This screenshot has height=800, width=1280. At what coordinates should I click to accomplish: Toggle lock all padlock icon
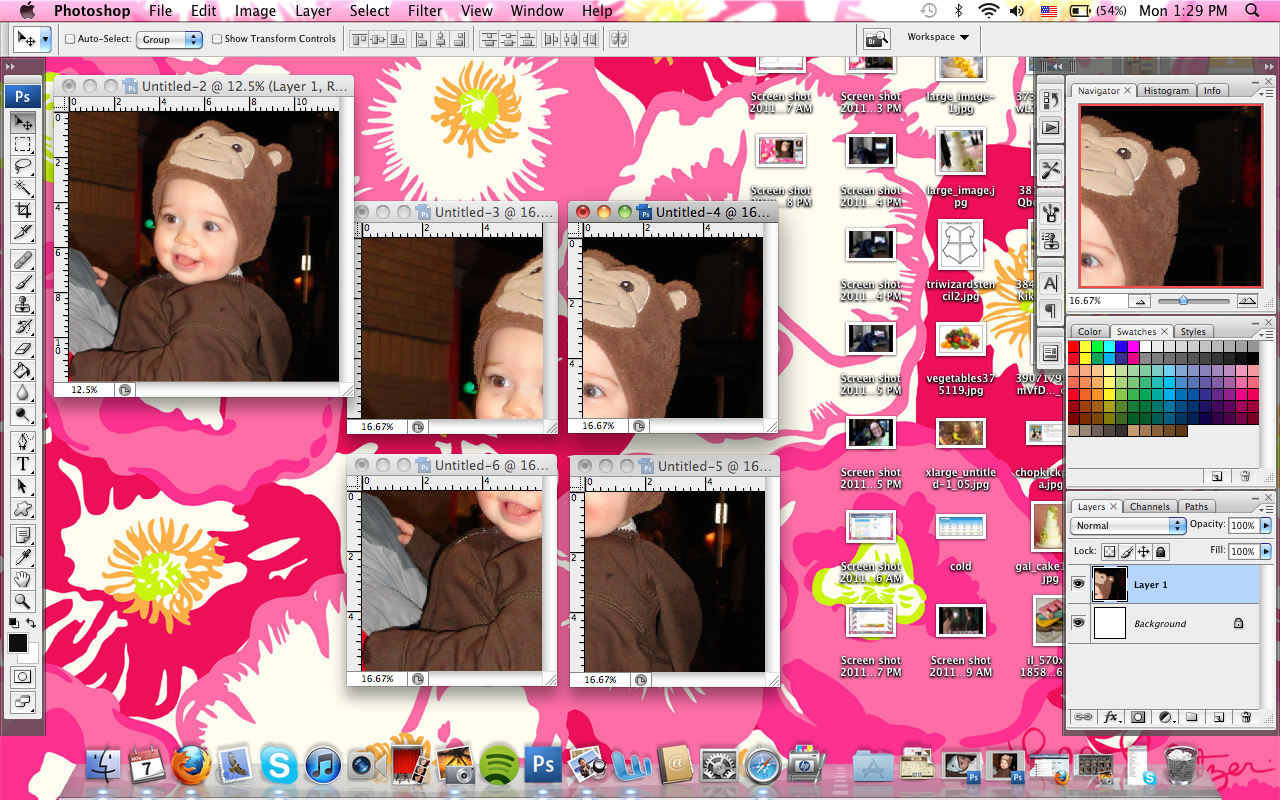click(x=1161, y=551)
